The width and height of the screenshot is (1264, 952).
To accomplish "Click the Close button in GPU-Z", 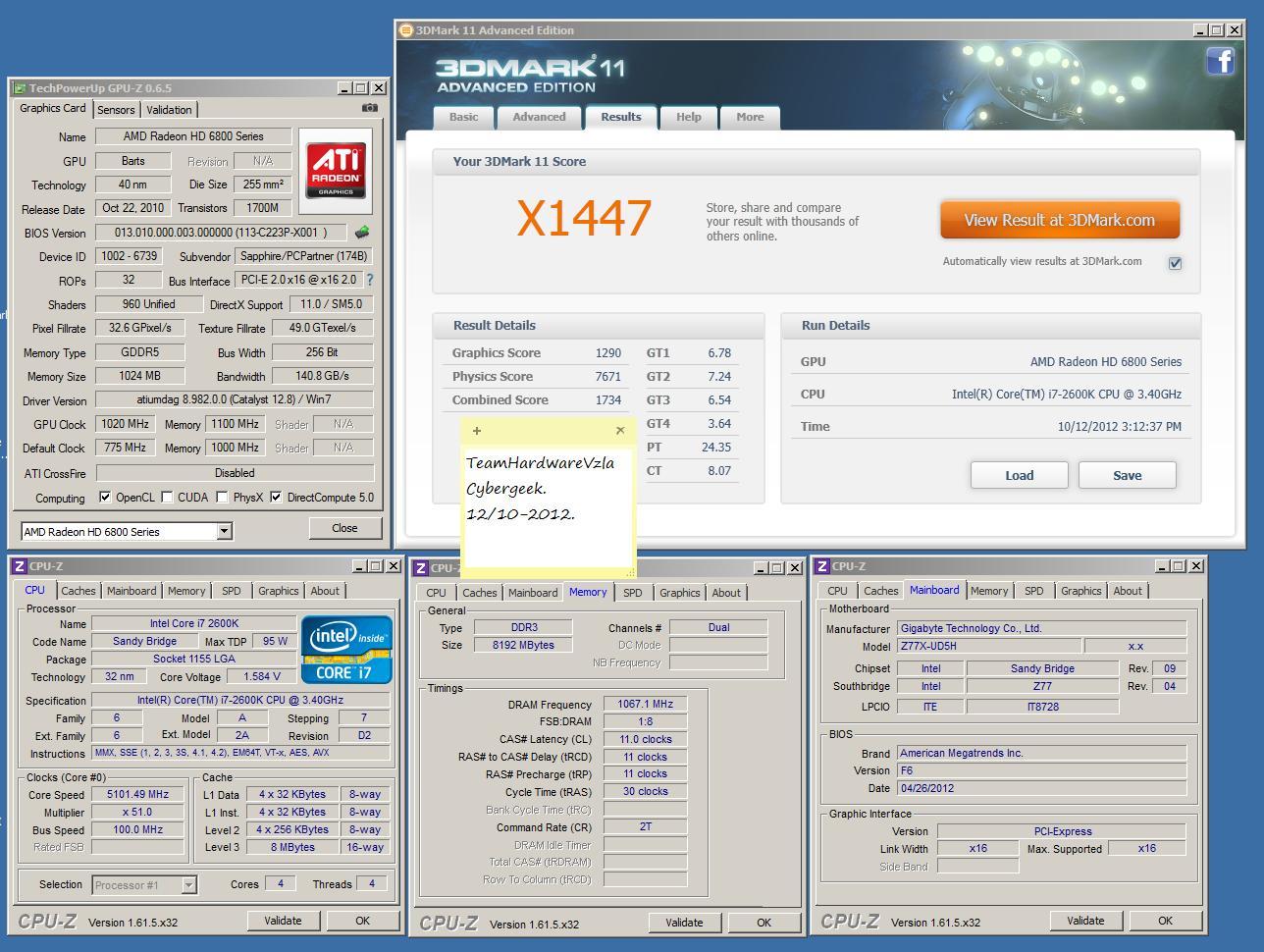I will point(344,528).
